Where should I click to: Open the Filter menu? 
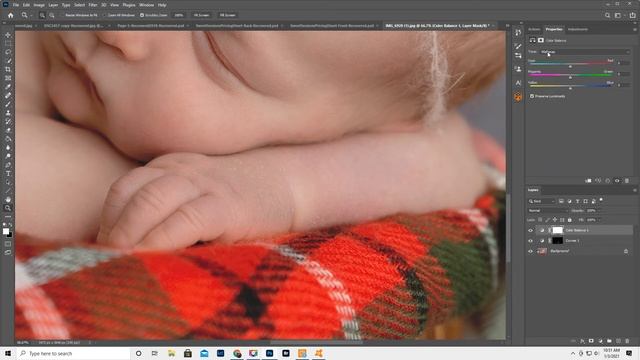pyautogui.click(x=93, y=5)
